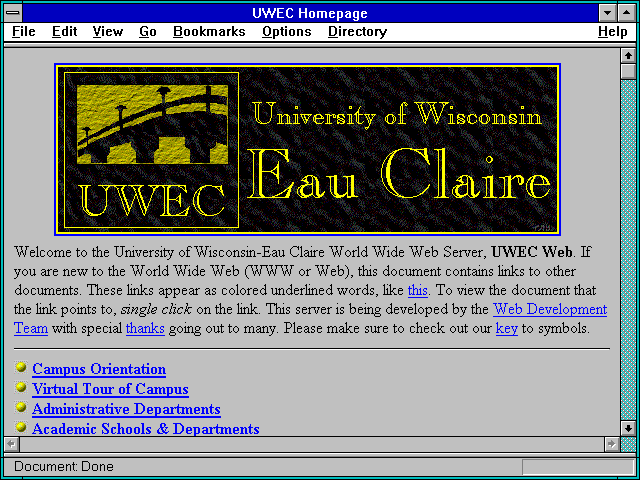Screen dimensions: 640x480
Task: Click the 'UWEC Homepage' title bar
Action: pos(310,13)
